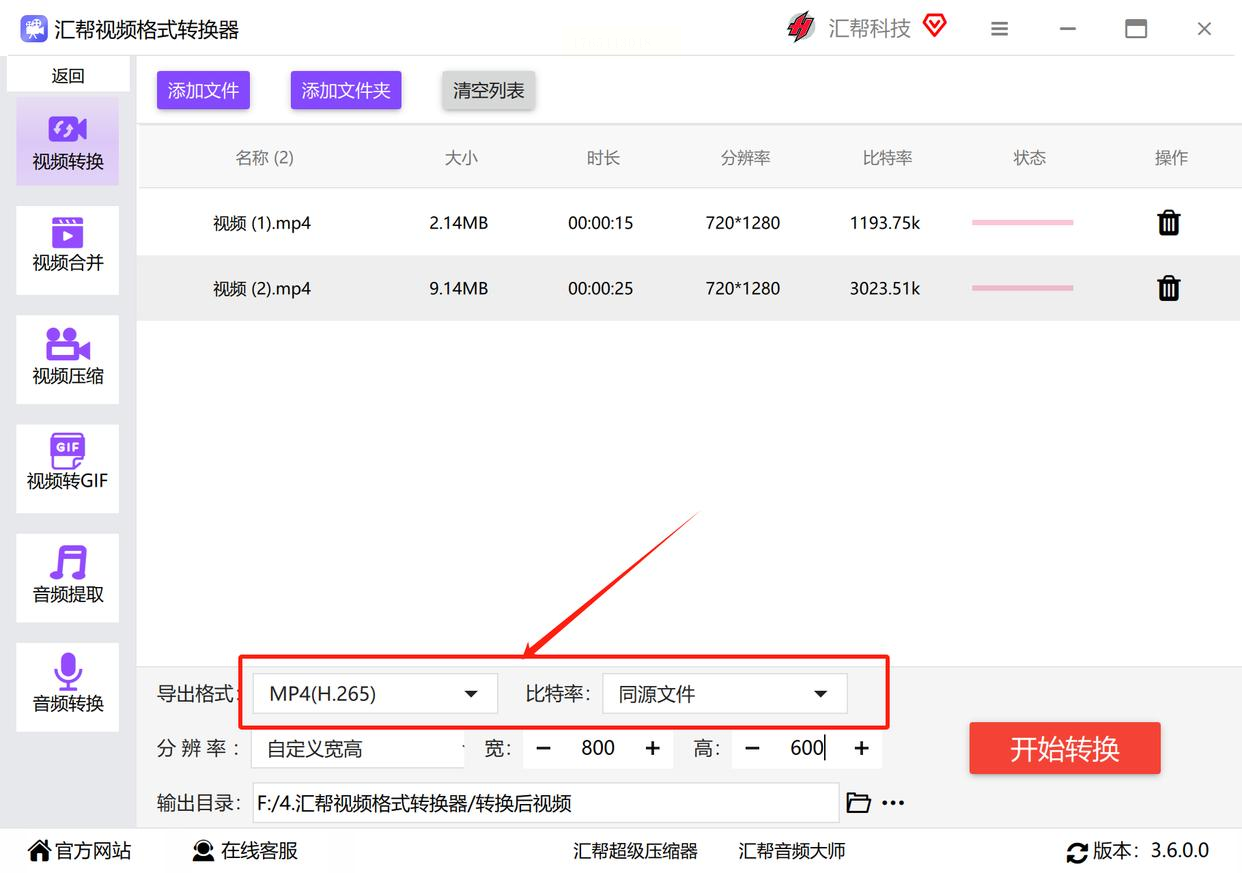This screenshot has width=1242, height=873.
Task: Remove 视频 (2).mp4 using trash icon
Action: pos(1168,289)
